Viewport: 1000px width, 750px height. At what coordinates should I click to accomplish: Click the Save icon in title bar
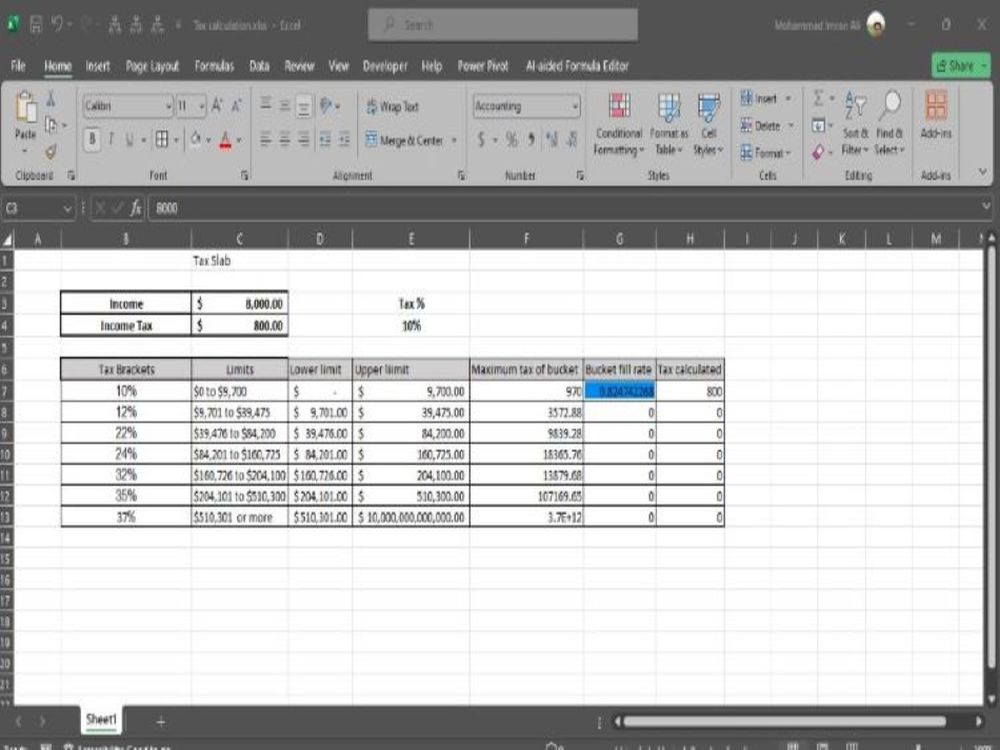(x=36, y=25)
